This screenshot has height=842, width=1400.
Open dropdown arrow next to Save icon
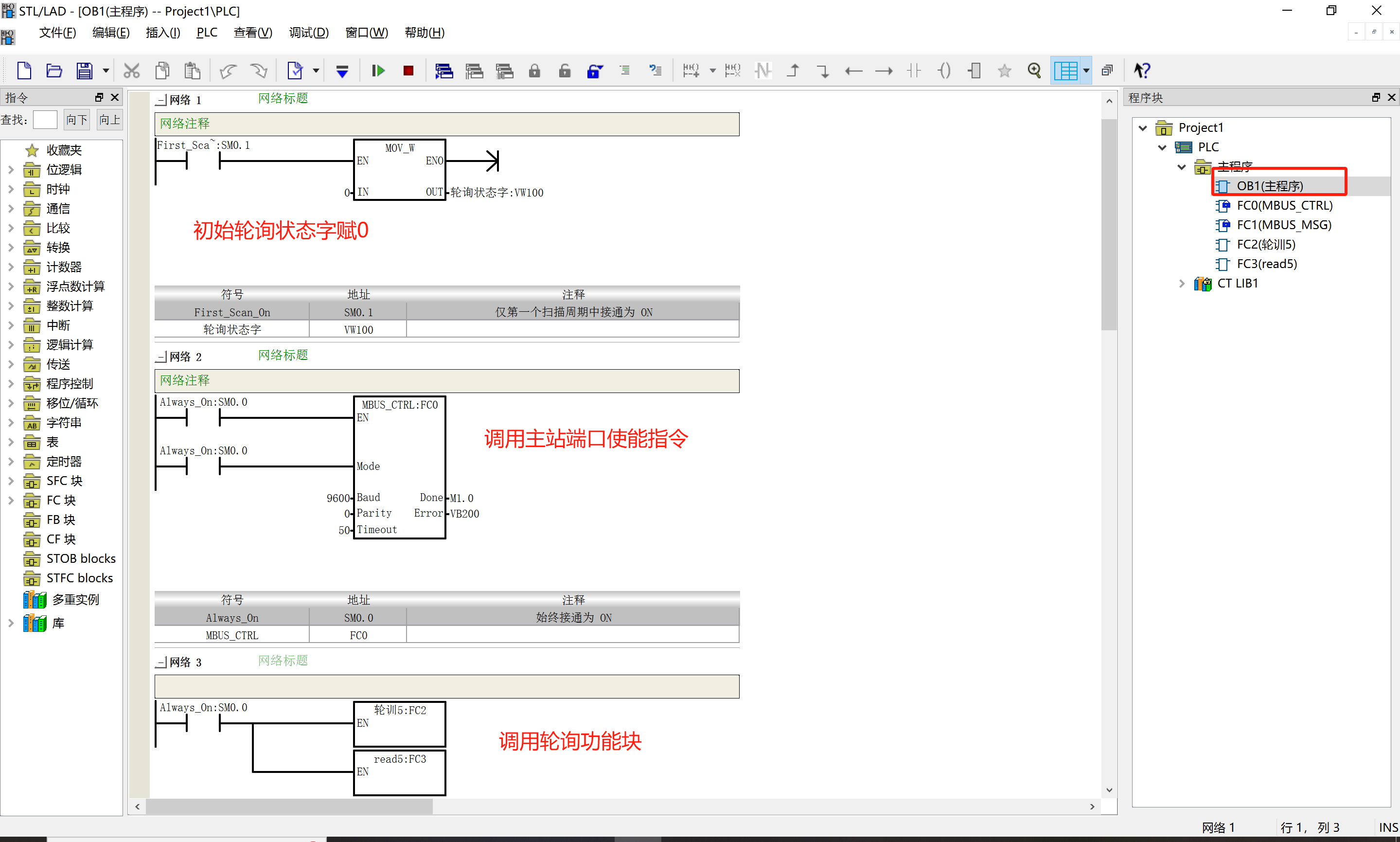click(106, 71)
